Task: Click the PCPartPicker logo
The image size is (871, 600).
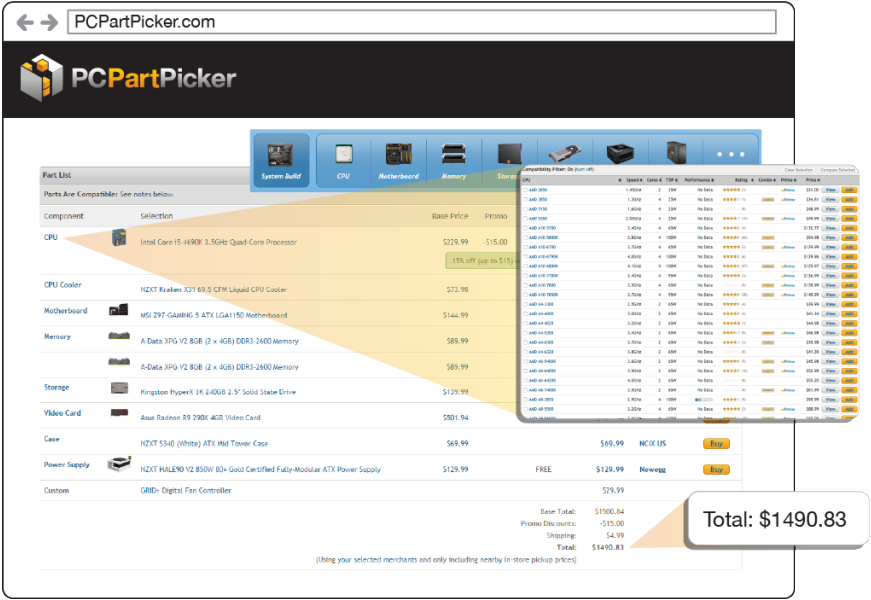Action: (x=129, y=78)
